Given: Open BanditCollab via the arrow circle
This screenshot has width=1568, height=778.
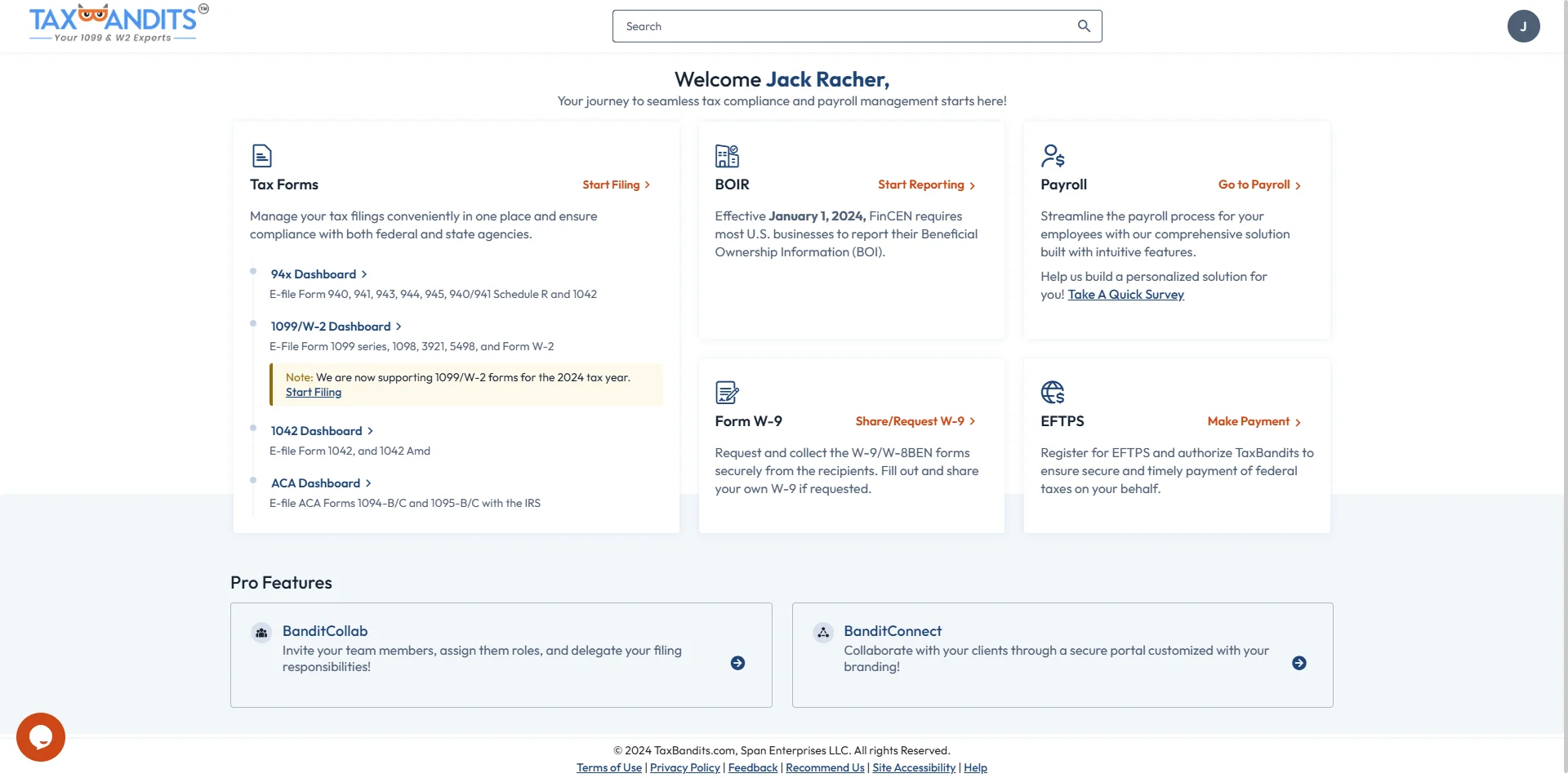Looking at the screenshot, I should click(x=737, y=663).
